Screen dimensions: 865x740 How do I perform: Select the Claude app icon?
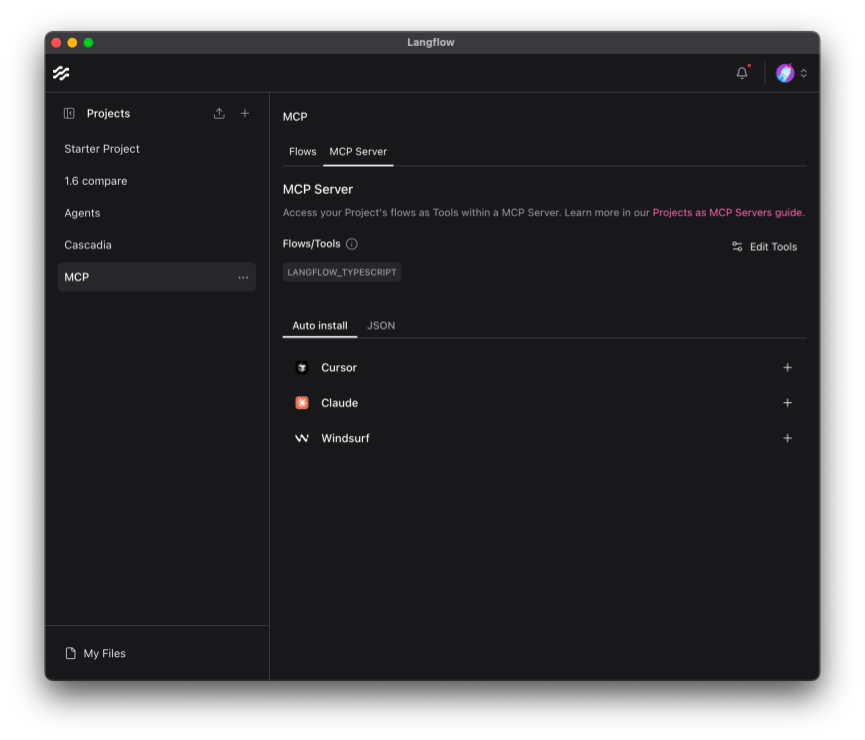click(302, 402)
